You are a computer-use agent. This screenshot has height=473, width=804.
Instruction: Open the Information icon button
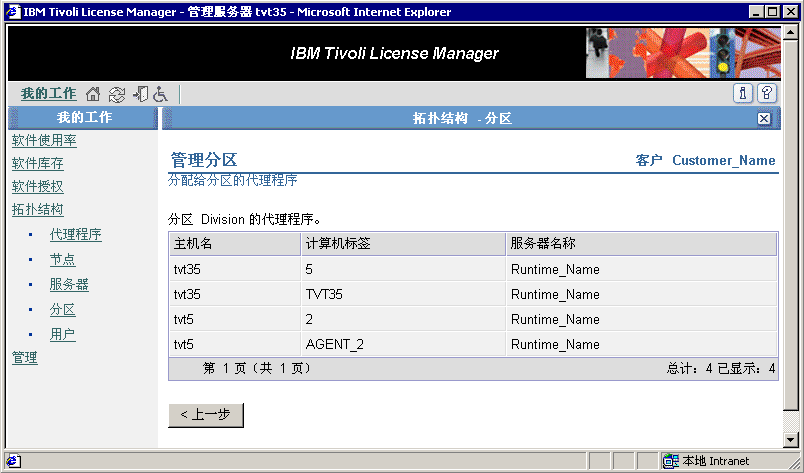pos(742,93)
